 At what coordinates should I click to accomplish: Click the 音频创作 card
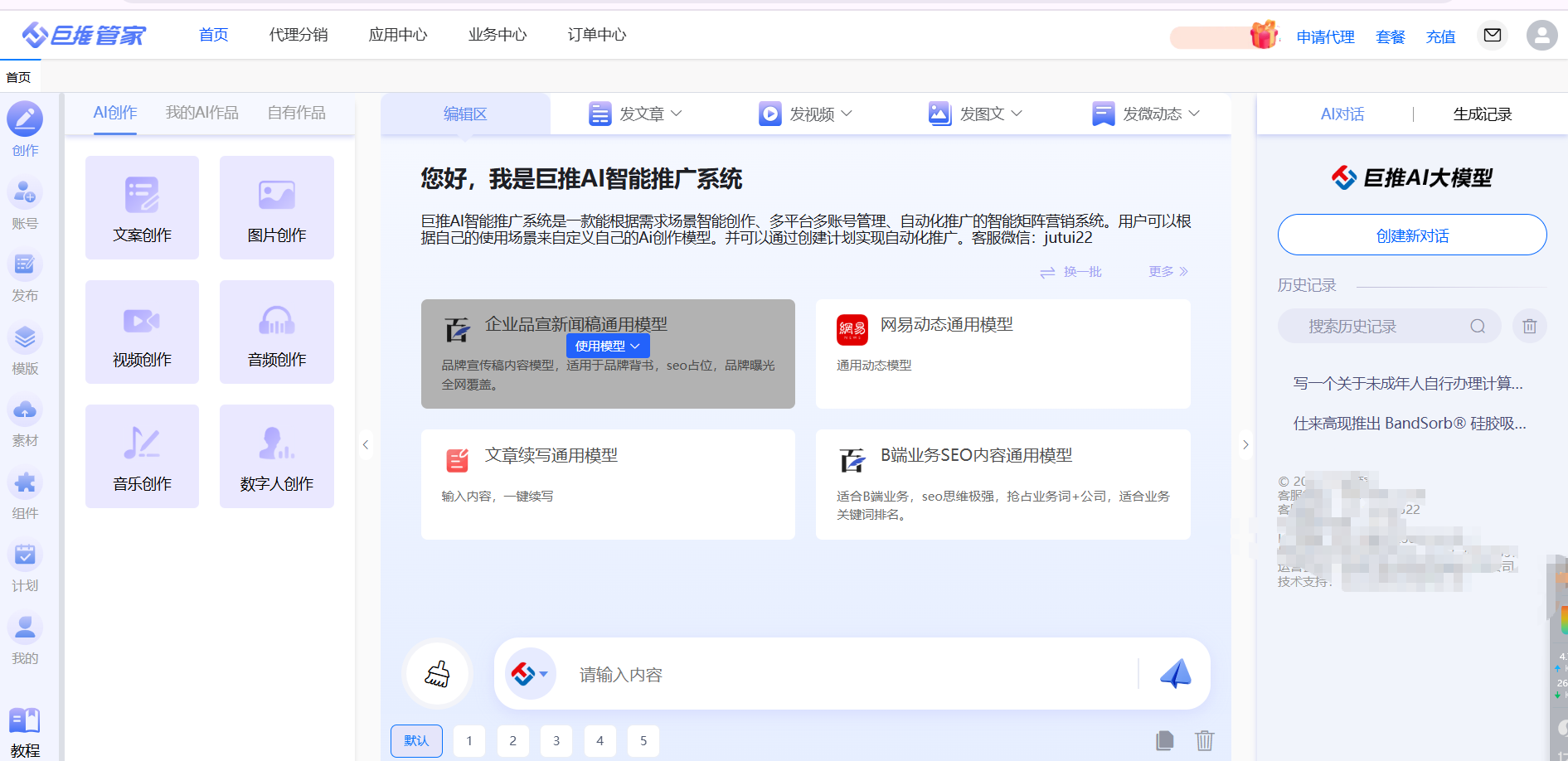coord(277,332)
